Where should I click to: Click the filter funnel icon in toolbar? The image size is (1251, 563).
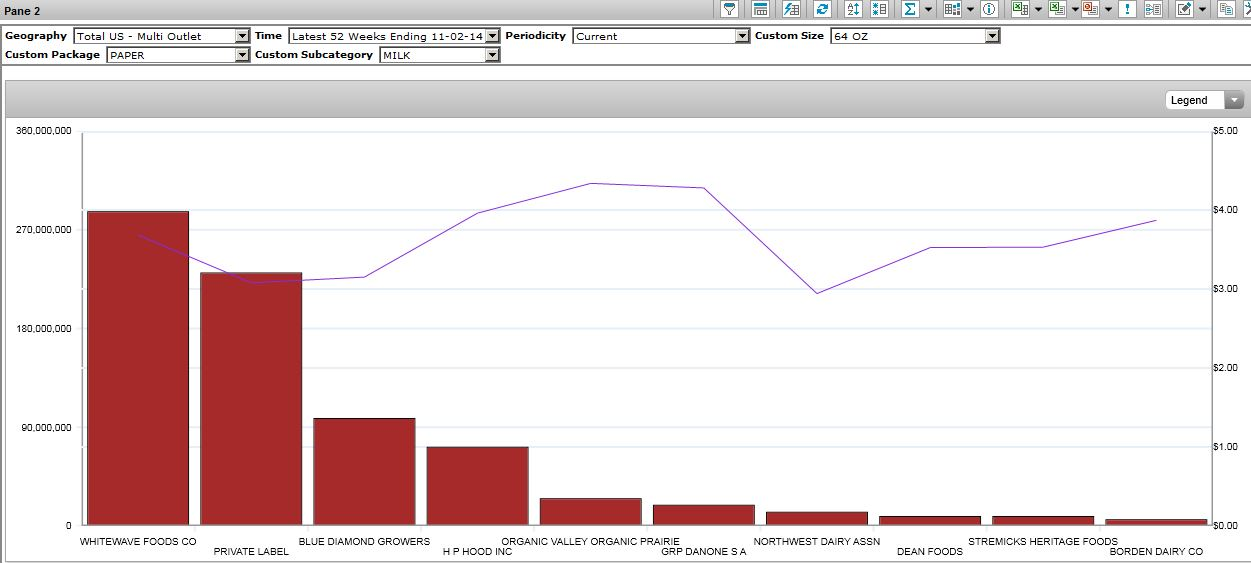730,9
